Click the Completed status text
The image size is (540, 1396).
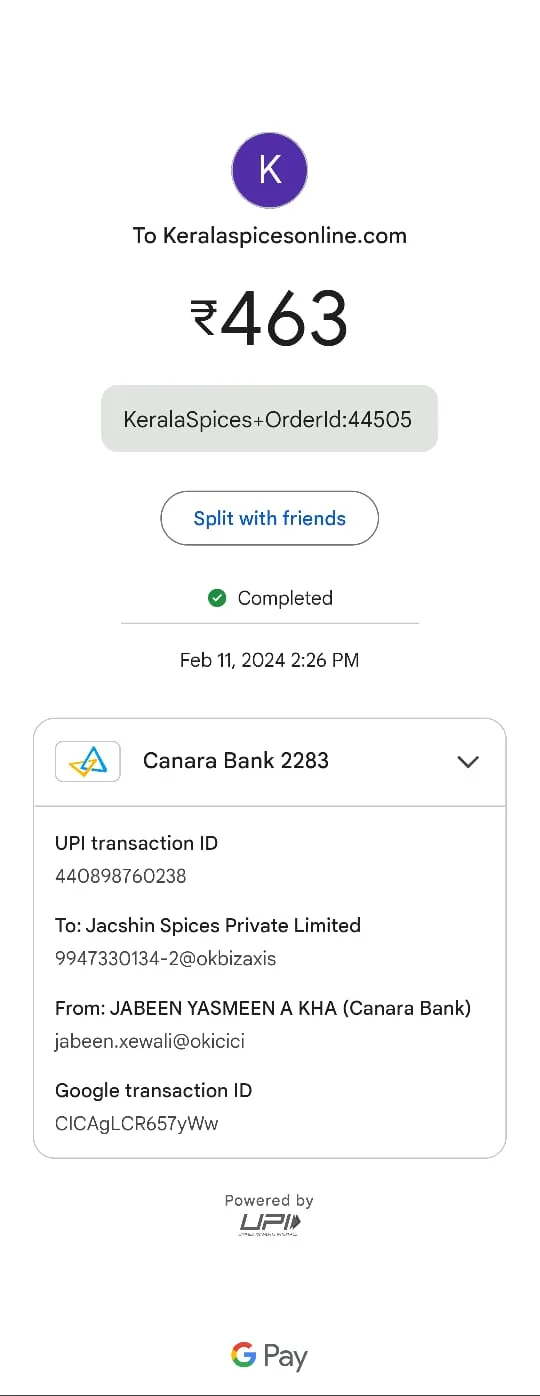pos(285,598)
